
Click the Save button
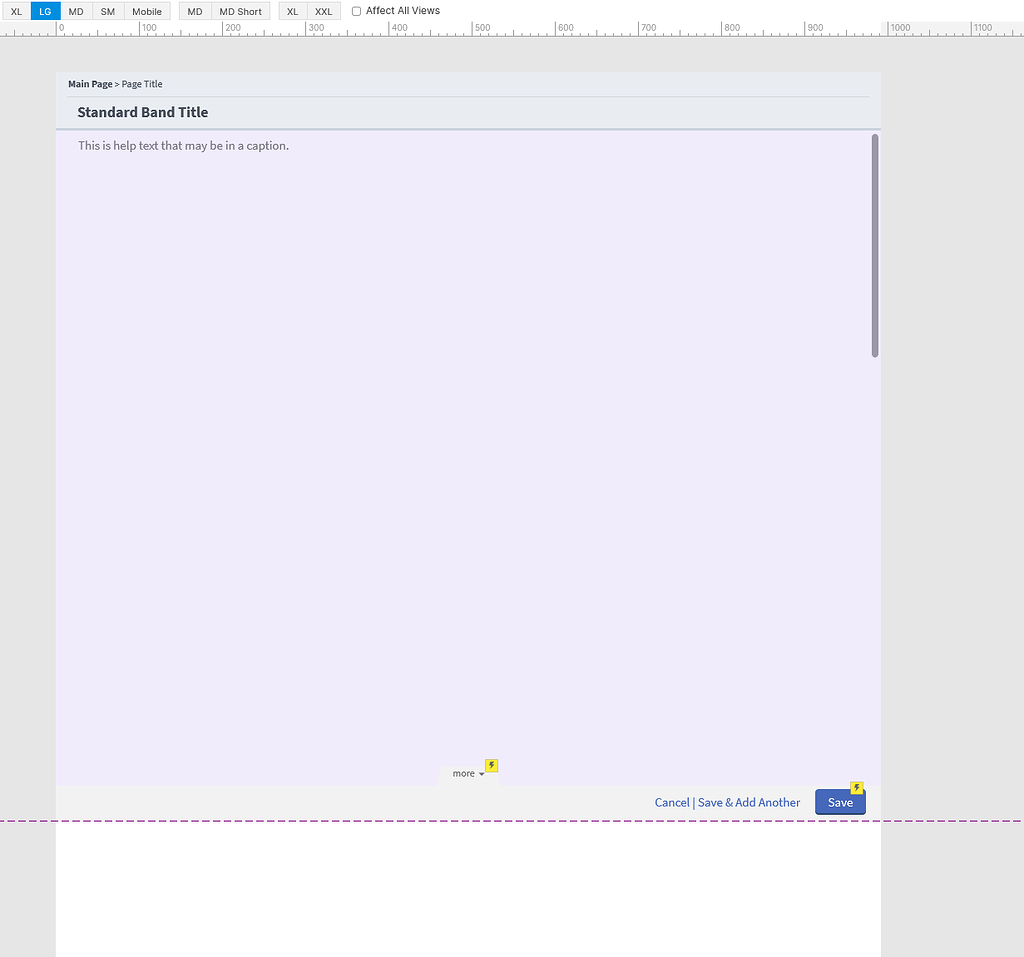[840, 802]
